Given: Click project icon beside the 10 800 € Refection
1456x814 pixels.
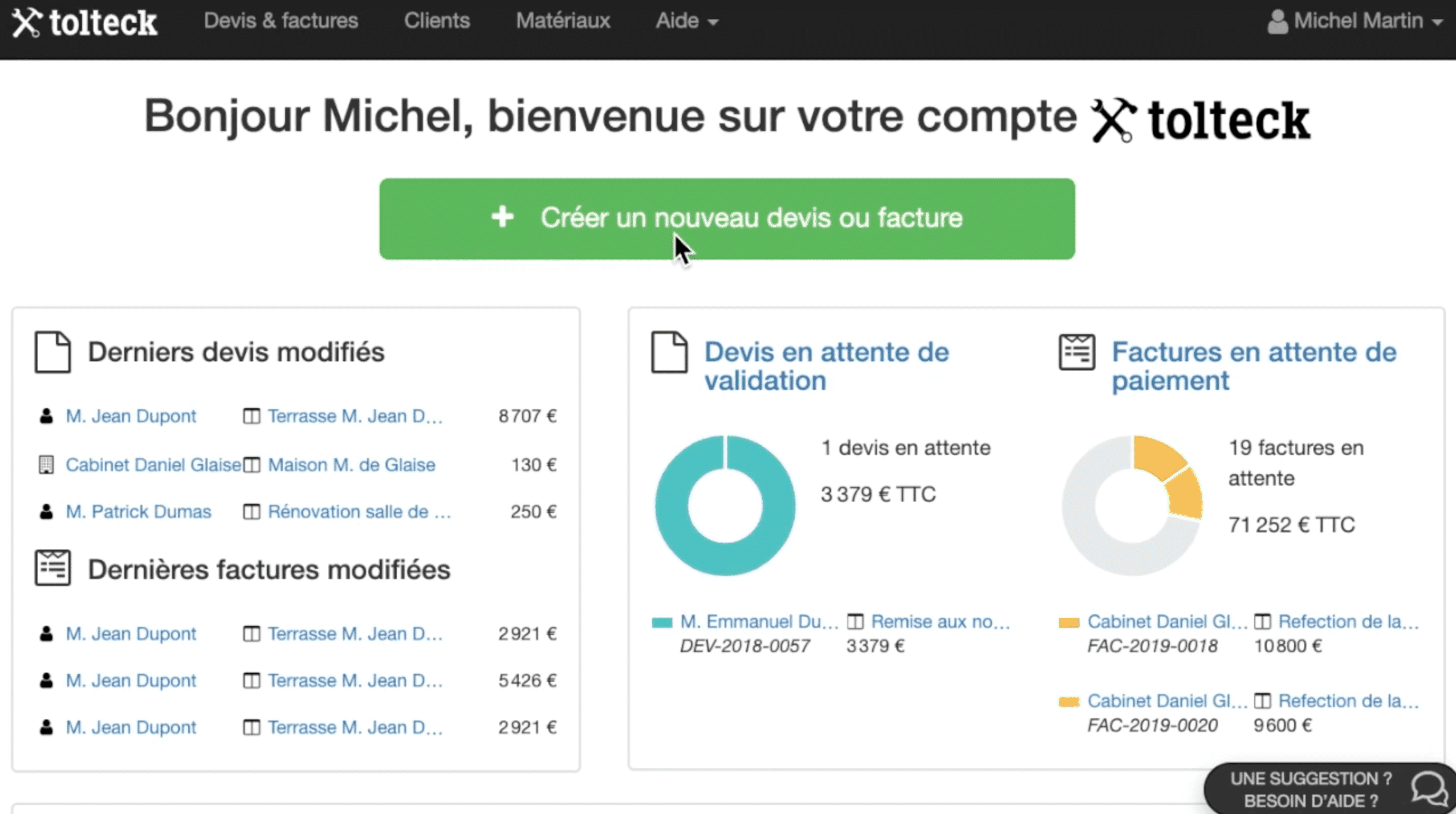Looking at the screenshot, I should [x=1262, y=621].
